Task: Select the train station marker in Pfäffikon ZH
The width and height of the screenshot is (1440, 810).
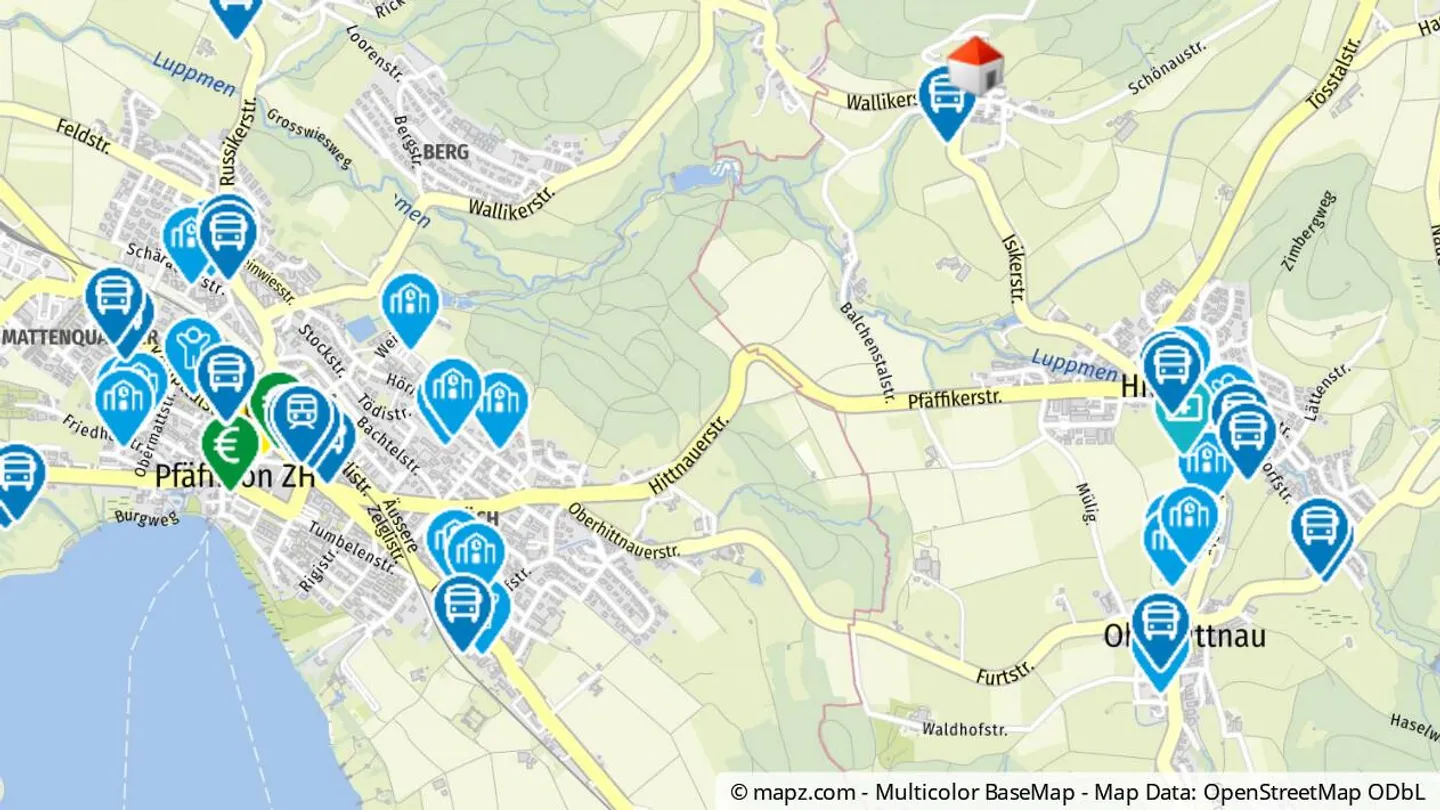Action: pyautogui.click(x=303, y=418)
